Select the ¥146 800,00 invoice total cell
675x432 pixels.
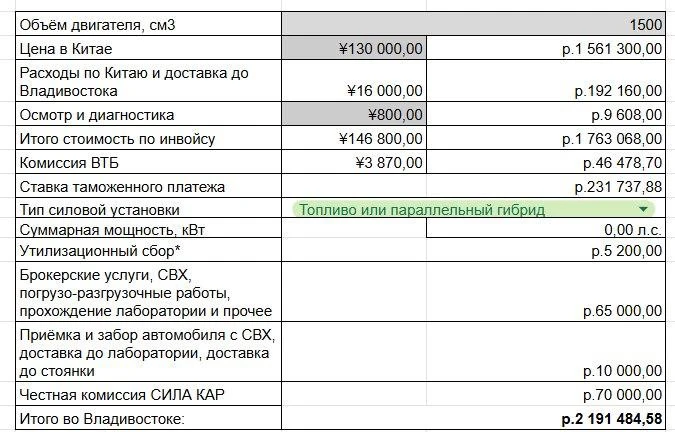354,138
